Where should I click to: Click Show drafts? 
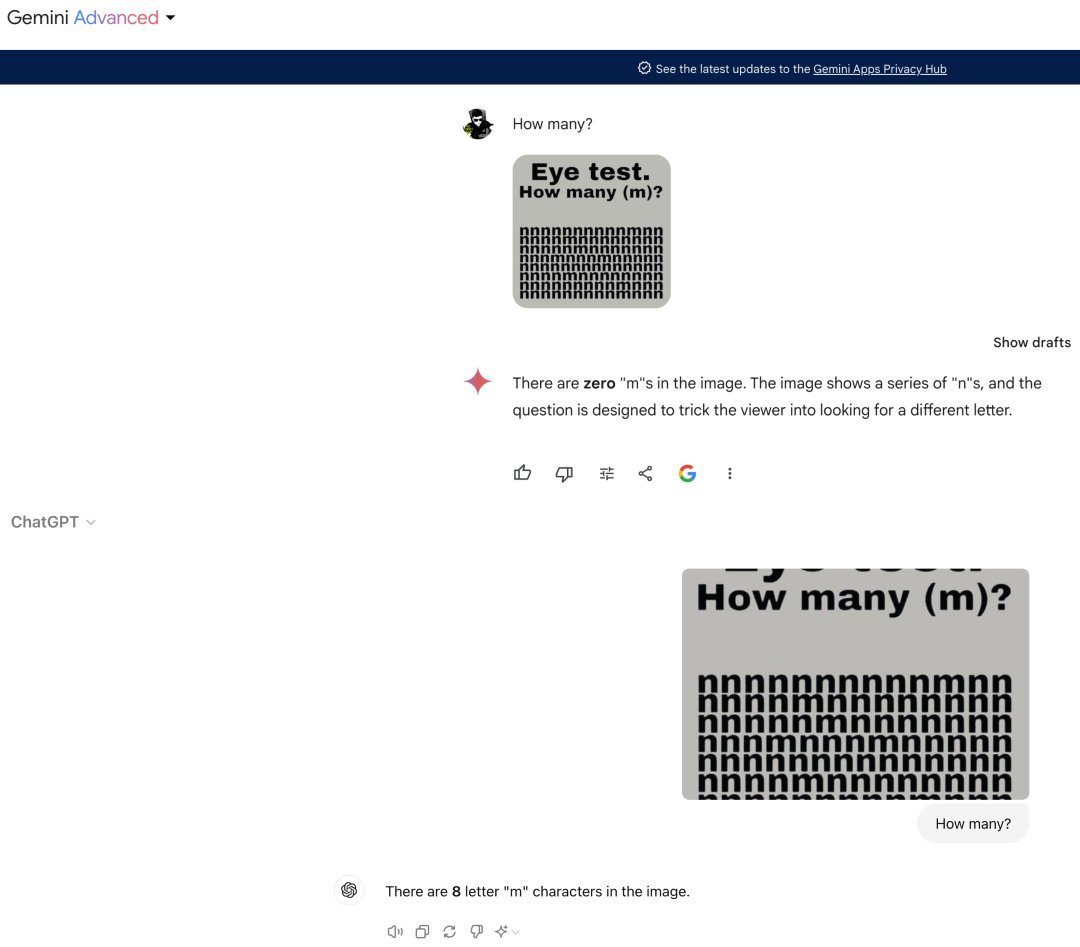pos(1031,342)
